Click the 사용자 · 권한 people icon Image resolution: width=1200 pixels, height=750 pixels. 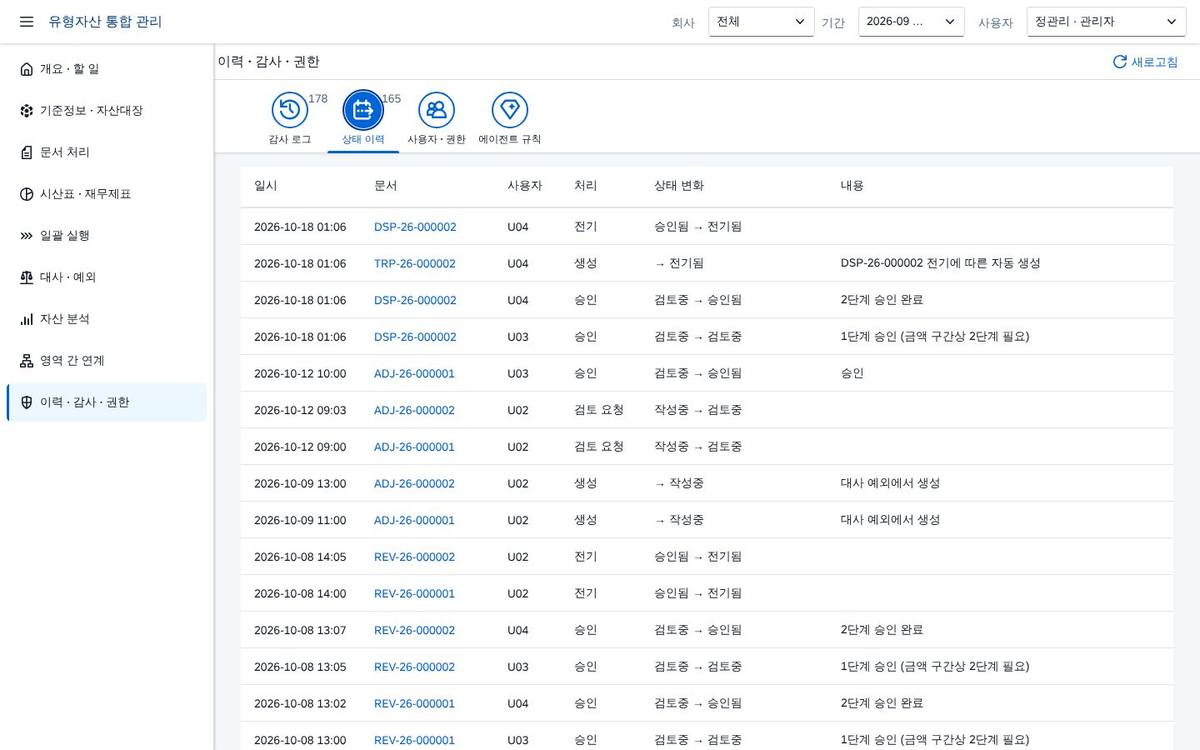point(436,110)
